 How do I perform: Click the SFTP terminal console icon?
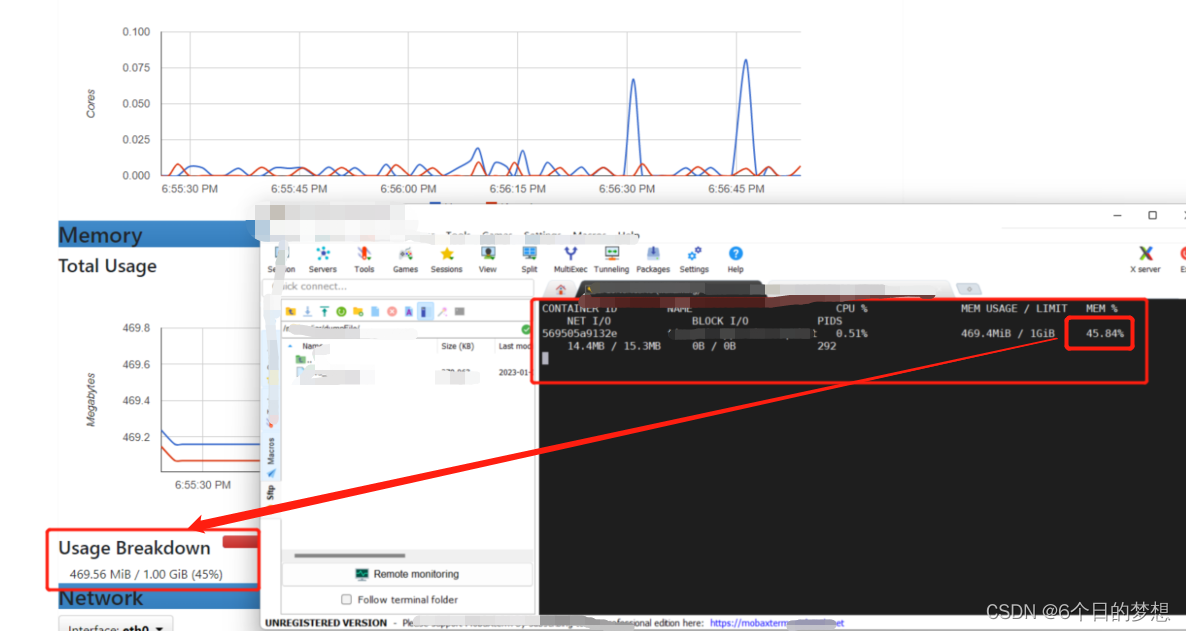(x=459, y=312)
